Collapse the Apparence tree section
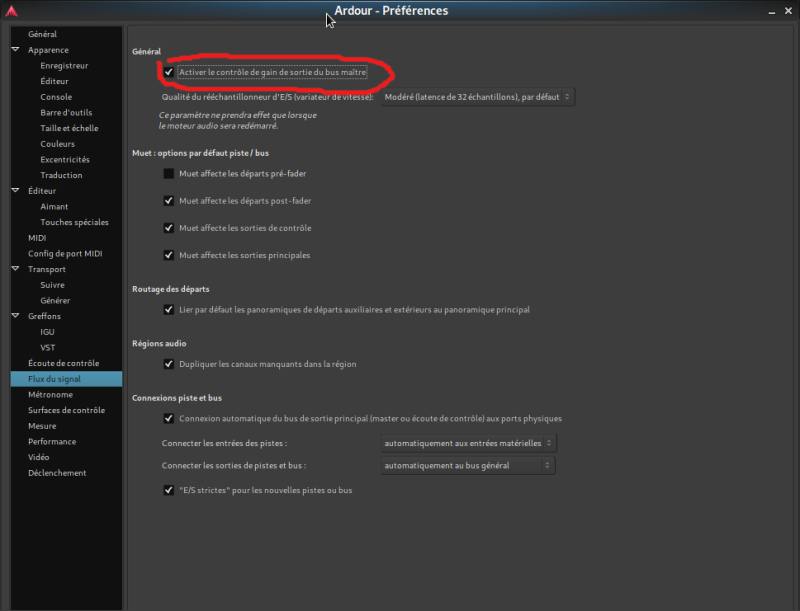The height and width of the screenshot is (611, 800). (x=15, y=49)
